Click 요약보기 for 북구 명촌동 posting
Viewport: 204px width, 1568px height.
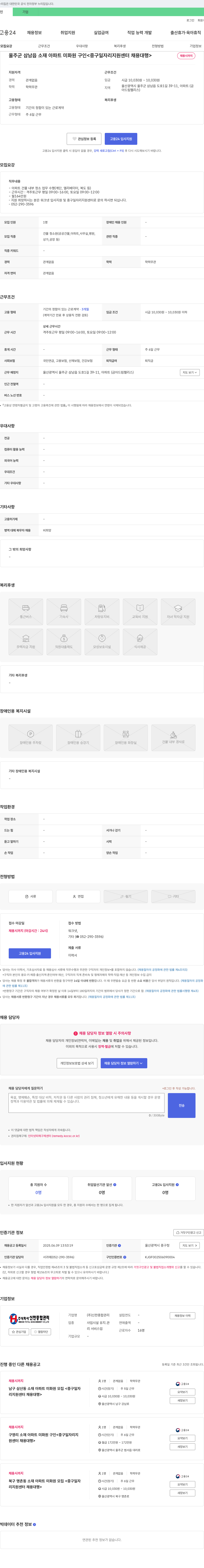(x=183, y=1485)
